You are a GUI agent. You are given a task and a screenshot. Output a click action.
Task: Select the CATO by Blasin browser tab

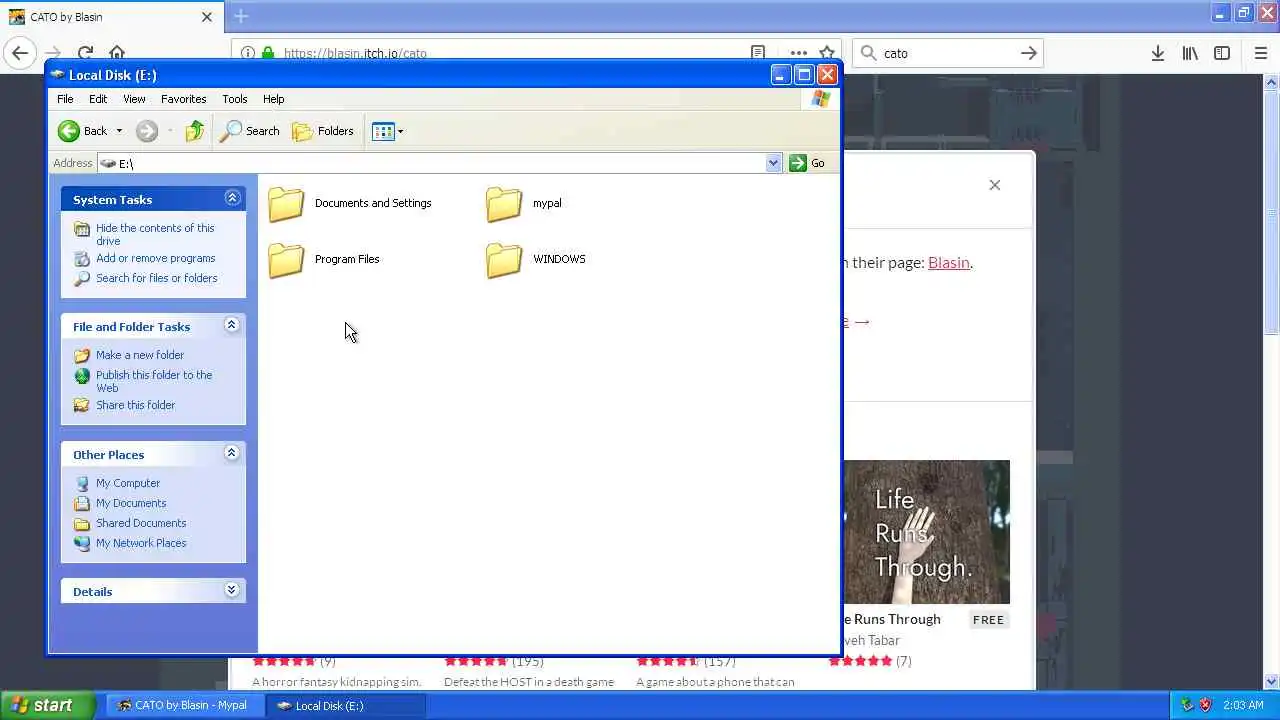coord(112,17)
